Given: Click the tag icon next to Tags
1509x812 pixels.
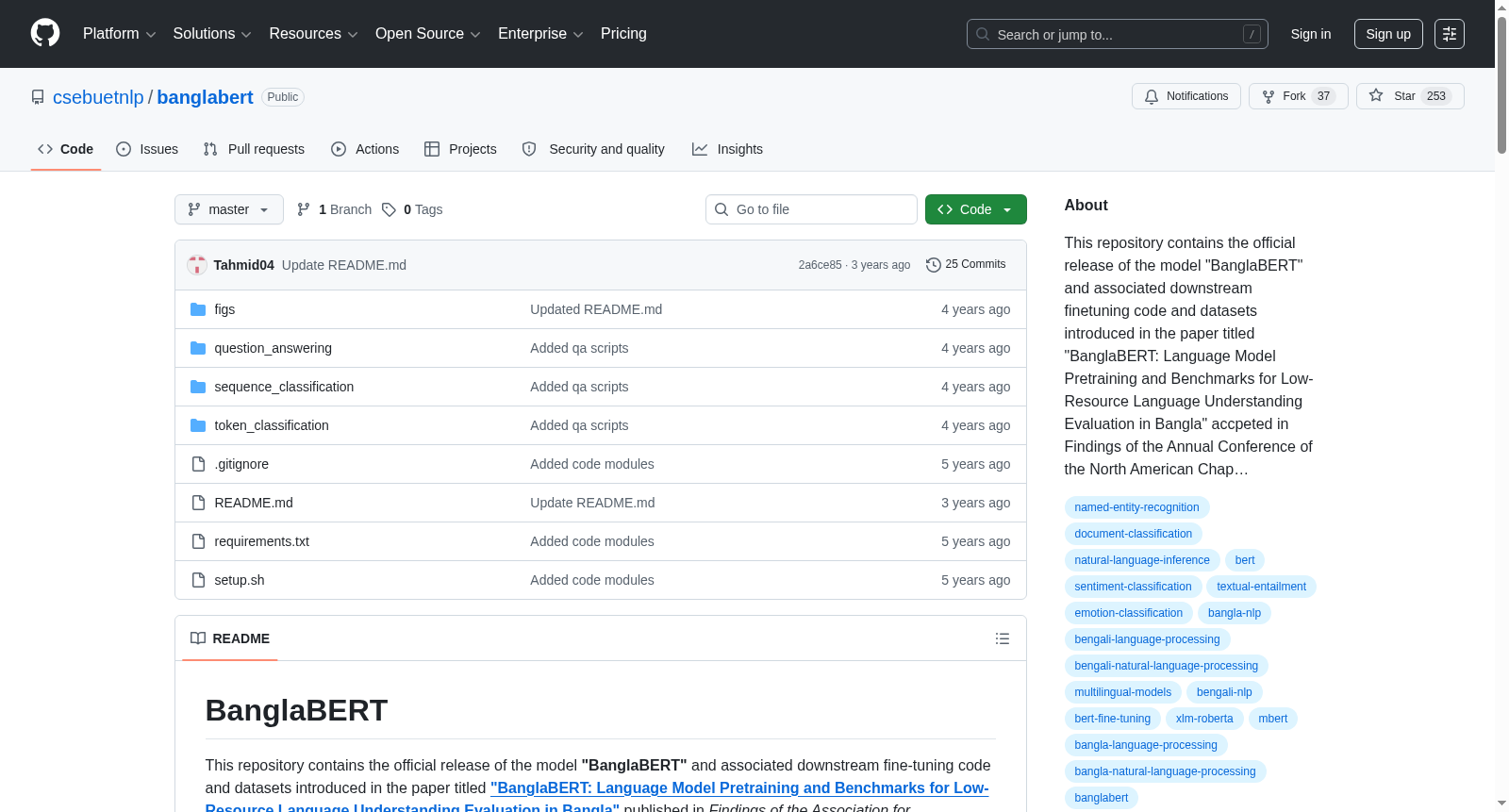Looking at the screenshot, I should (389, 209).
